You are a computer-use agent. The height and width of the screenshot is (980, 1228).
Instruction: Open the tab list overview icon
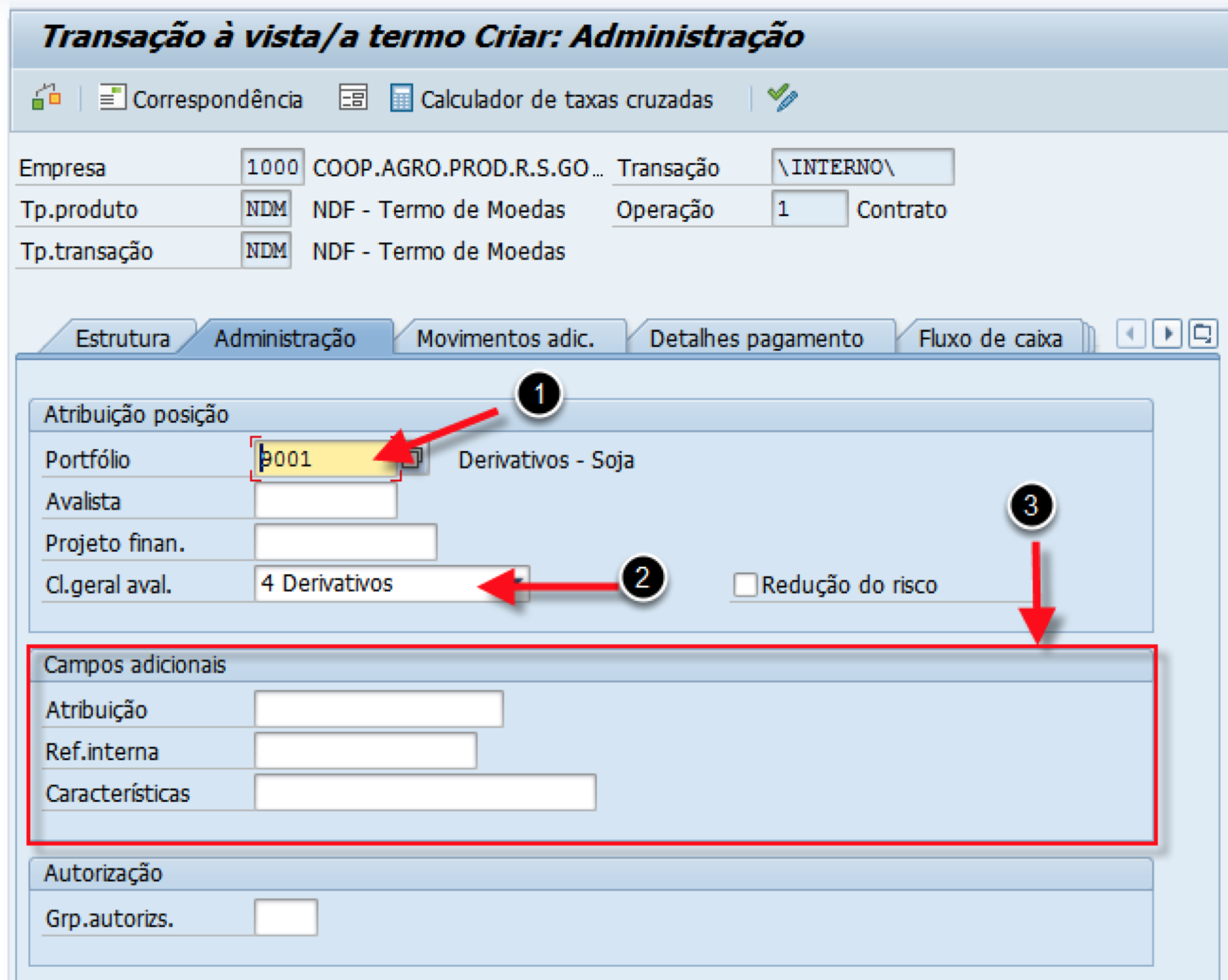point(1202,333)
